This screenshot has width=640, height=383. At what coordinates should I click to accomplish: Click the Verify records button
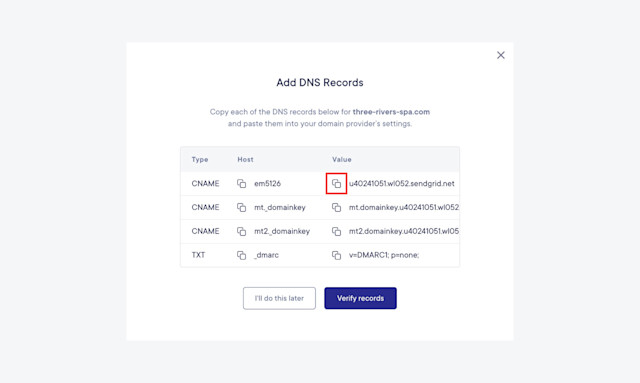pyautogui.click(x=360, y=298)
